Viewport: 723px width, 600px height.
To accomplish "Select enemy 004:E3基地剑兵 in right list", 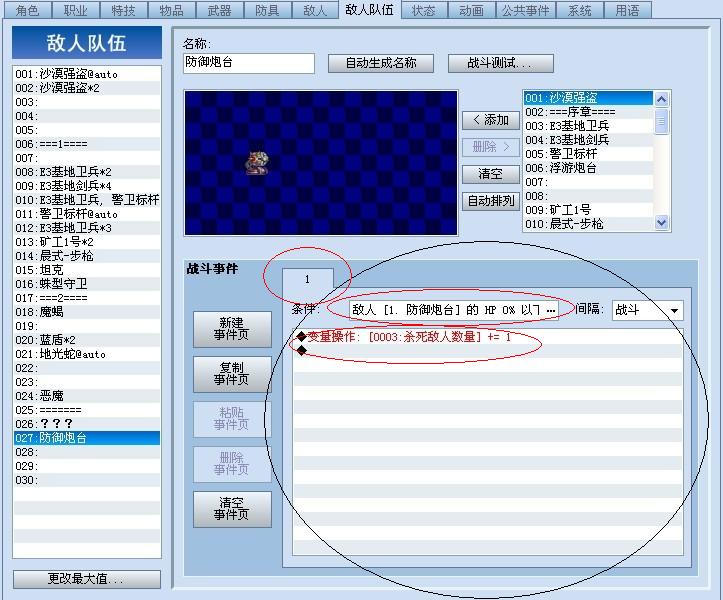I will coord(588,140).
